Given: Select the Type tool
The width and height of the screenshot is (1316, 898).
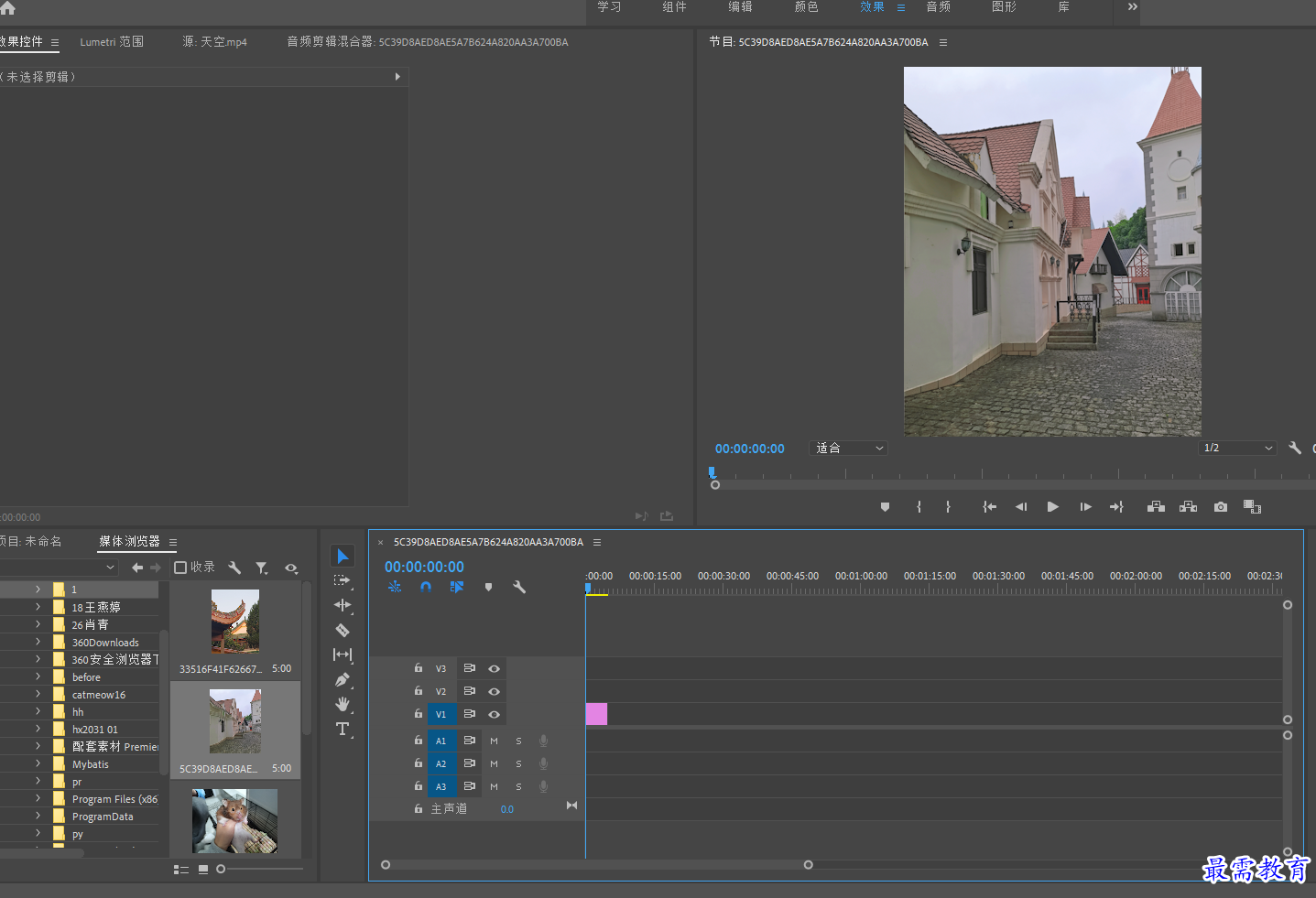Looking at the screenshot, I should pyautogui.click(x=343, y=729).
